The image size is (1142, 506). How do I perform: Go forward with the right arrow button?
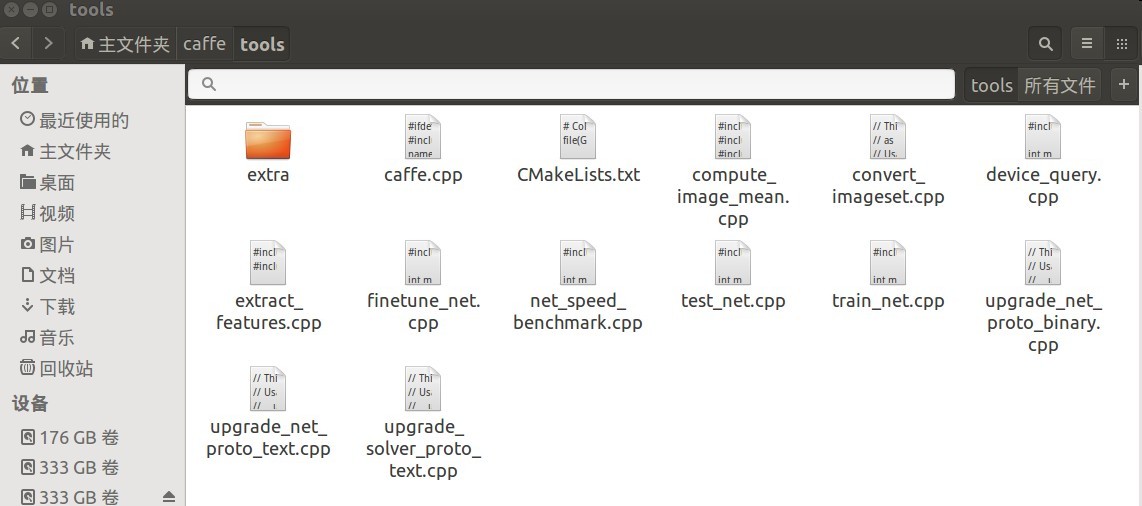(x=48, y=44)
